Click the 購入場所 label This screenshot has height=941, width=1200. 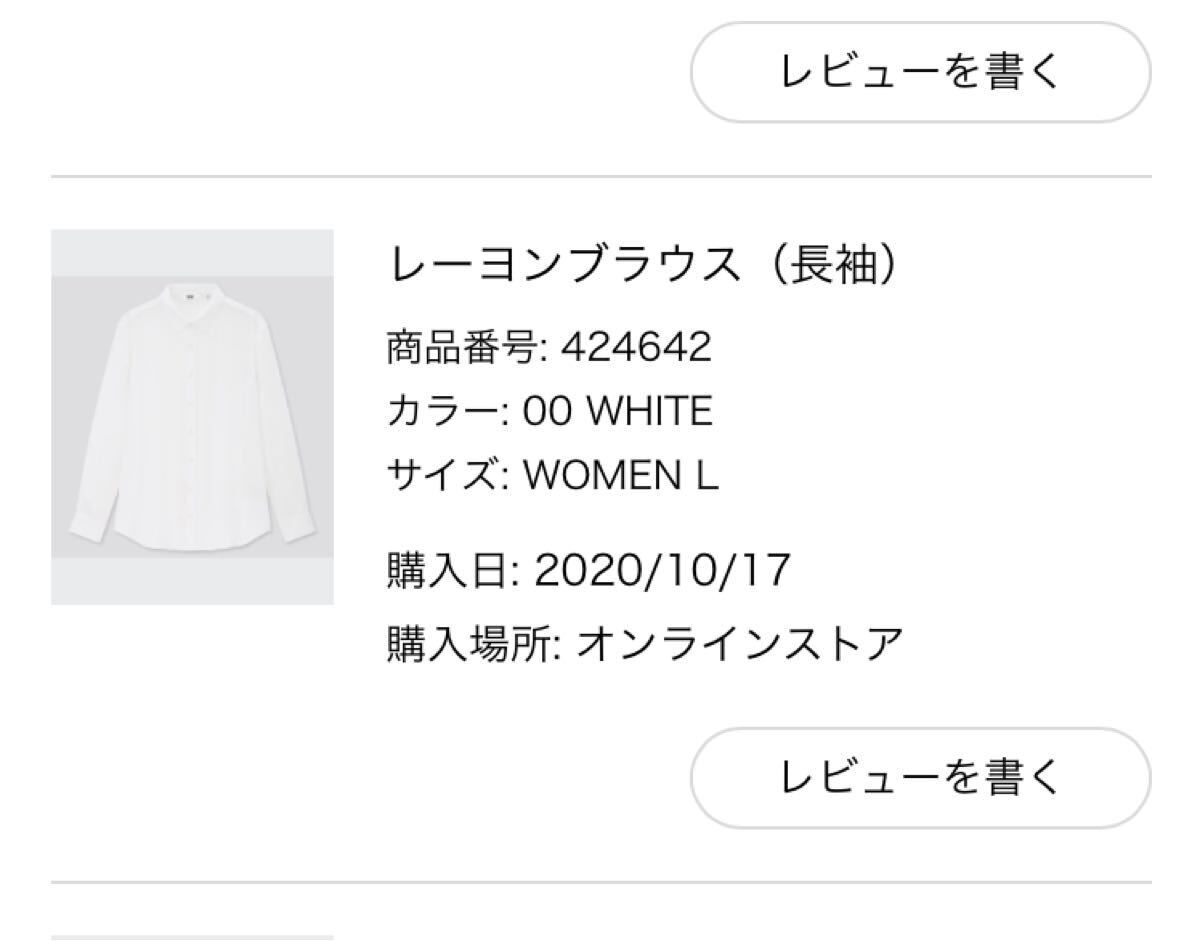pos(475,645)
